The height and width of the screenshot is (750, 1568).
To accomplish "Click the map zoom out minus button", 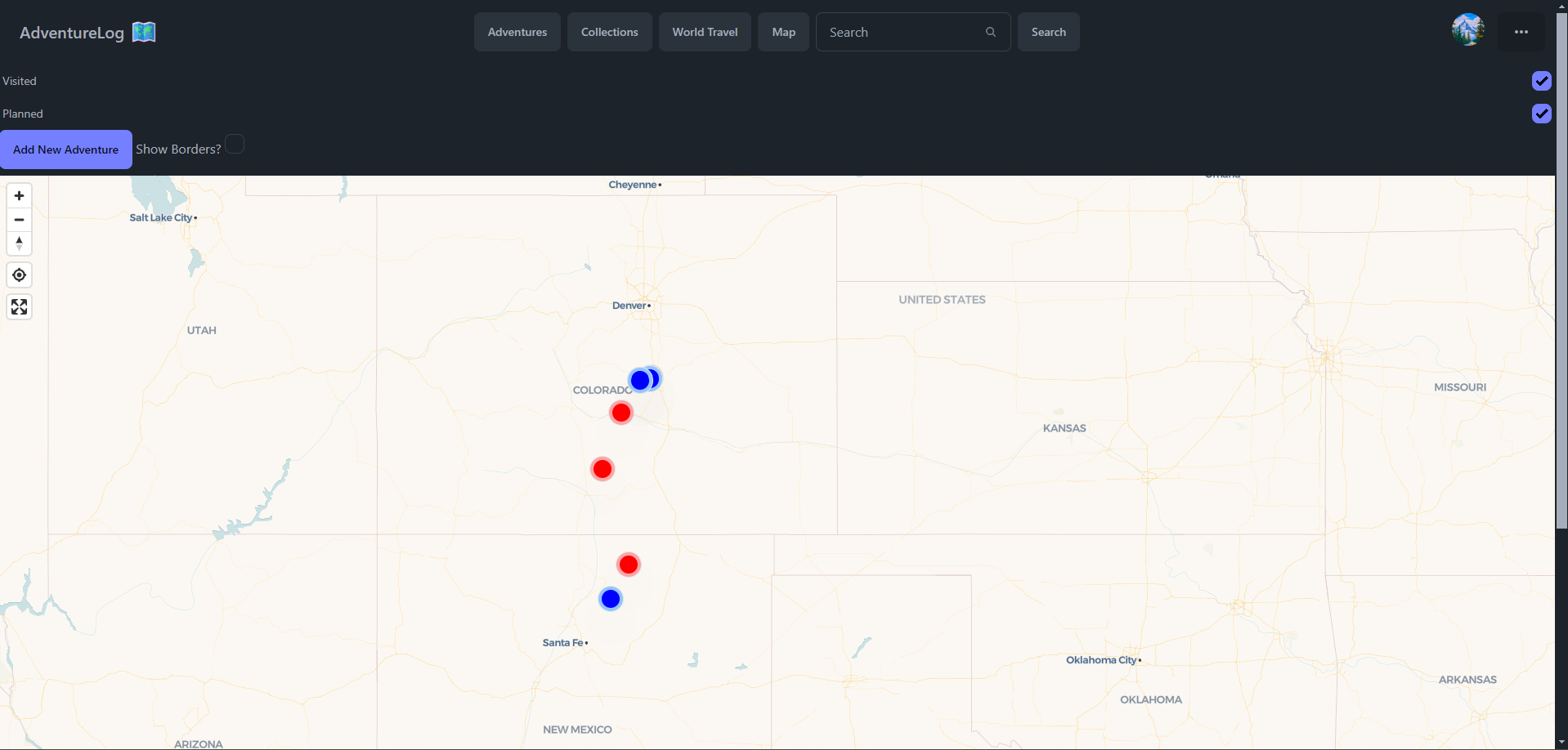I will click(20, 220).
